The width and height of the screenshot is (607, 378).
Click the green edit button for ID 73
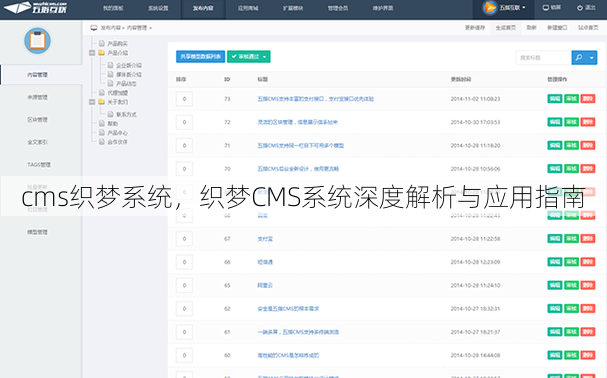click(x=555, y=99)
